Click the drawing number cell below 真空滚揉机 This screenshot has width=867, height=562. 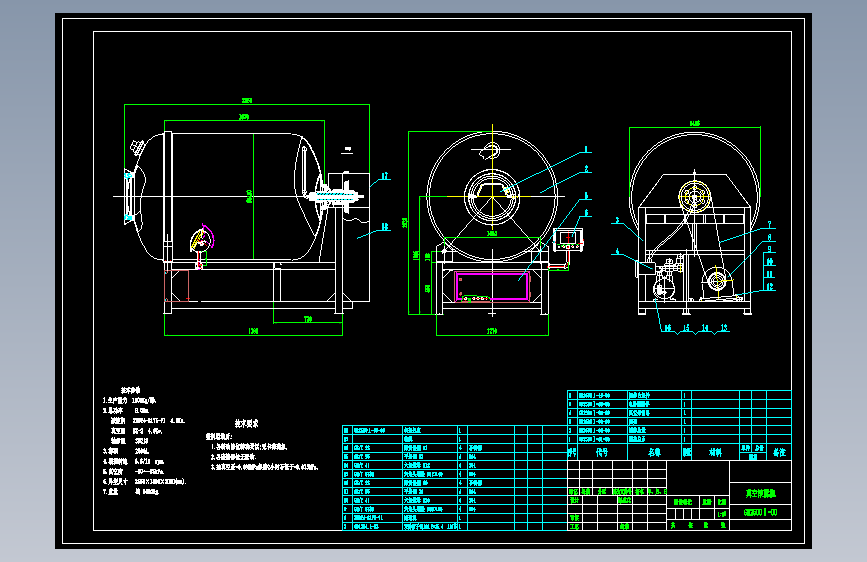point(760,513)
